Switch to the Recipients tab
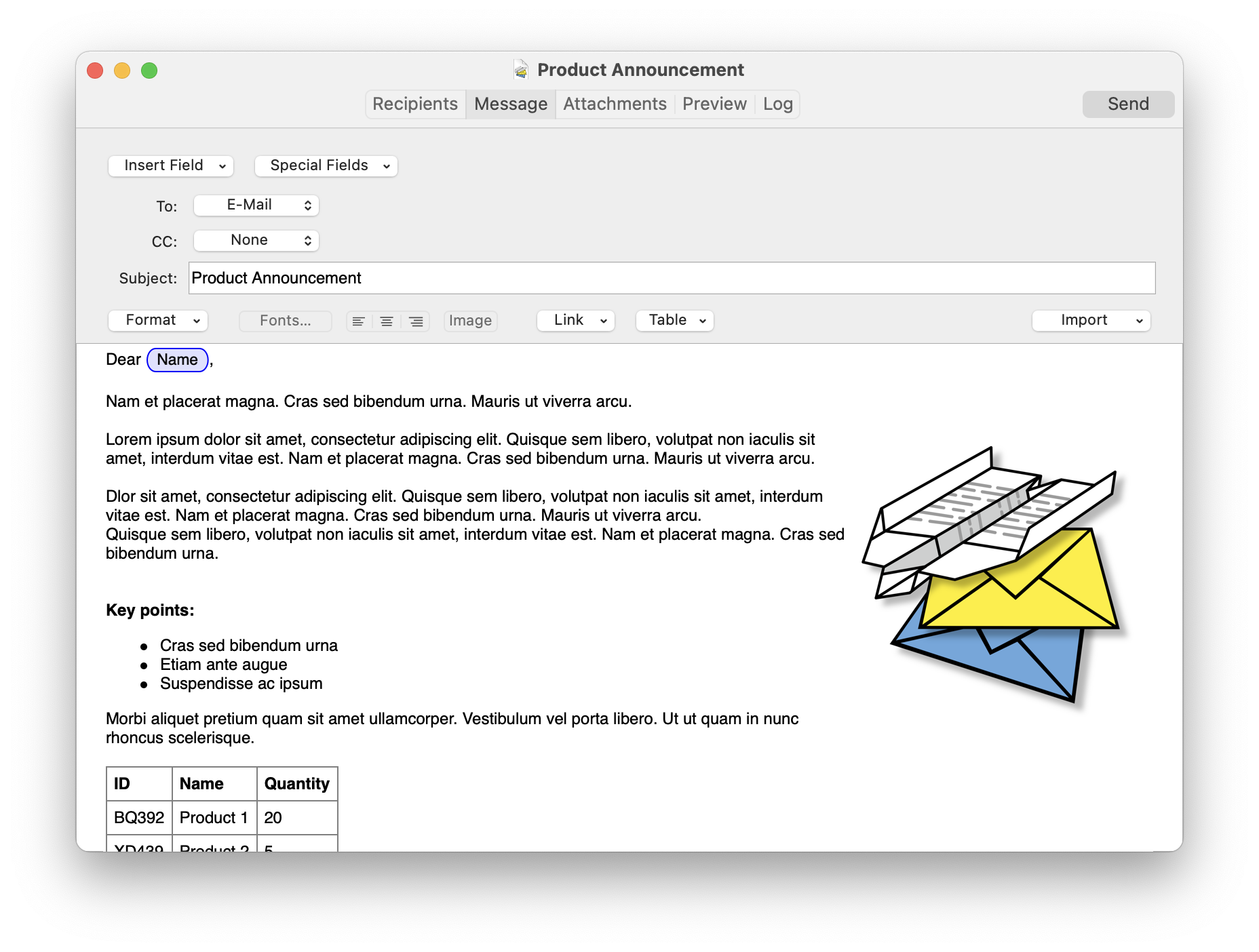The image size is (1259, 952). 415,104
